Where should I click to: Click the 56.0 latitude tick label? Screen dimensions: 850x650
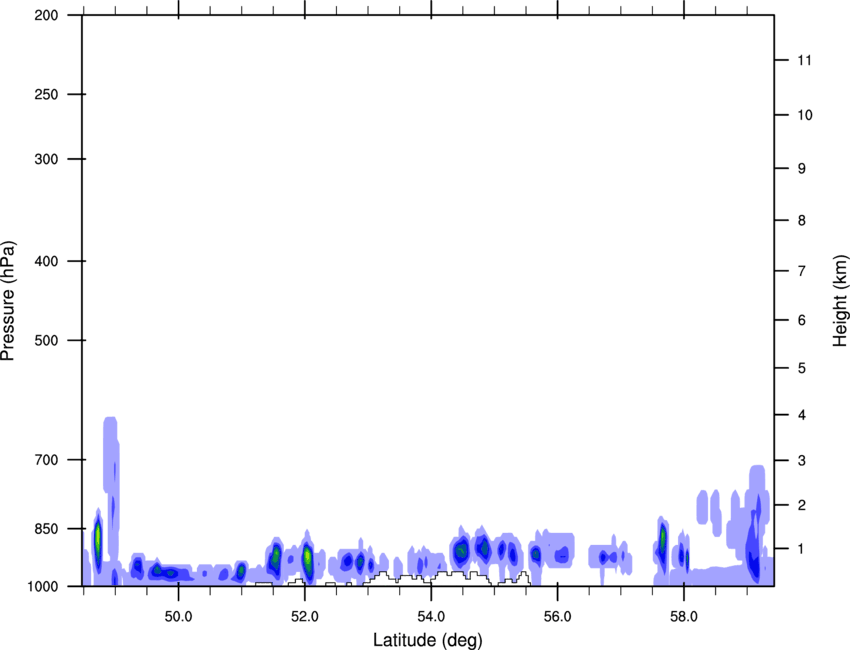558,616
